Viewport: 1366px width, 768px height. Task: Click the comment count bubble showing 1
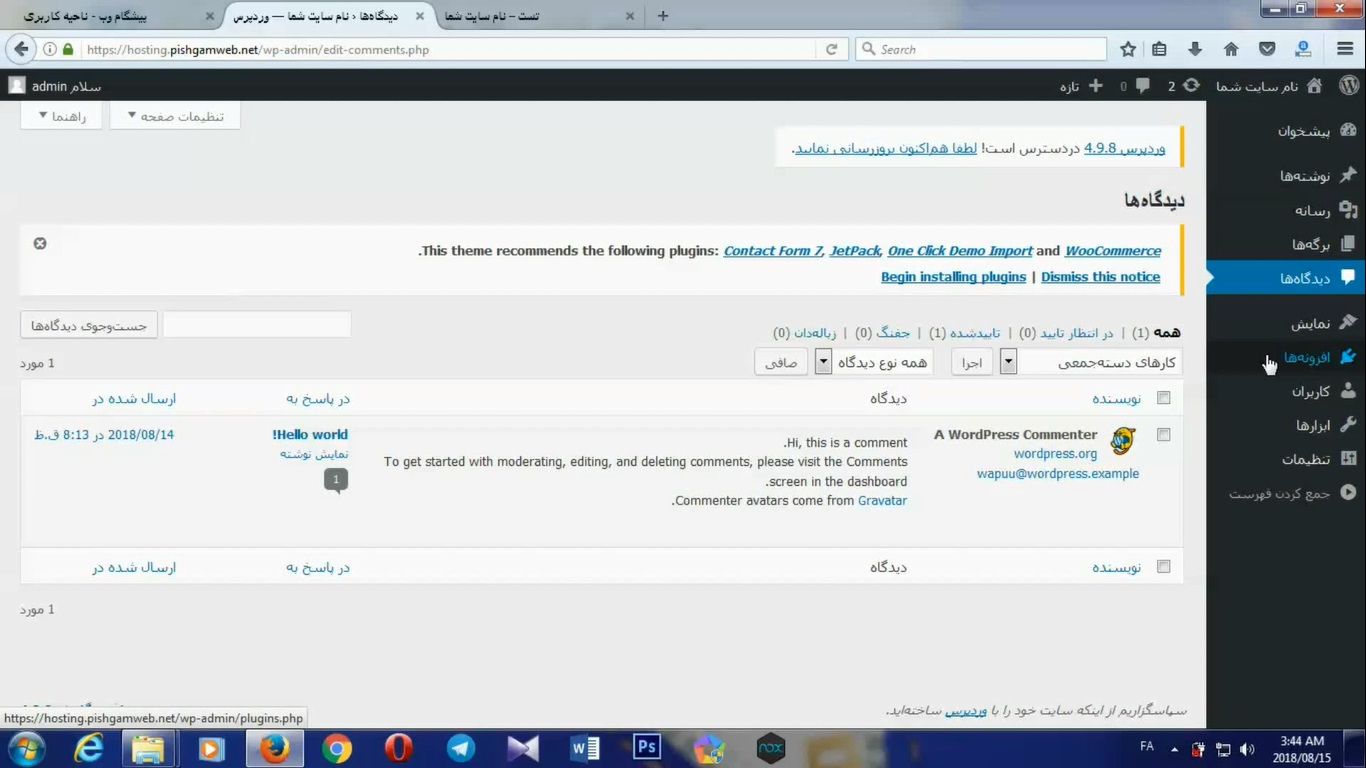(x=336, y=480)
